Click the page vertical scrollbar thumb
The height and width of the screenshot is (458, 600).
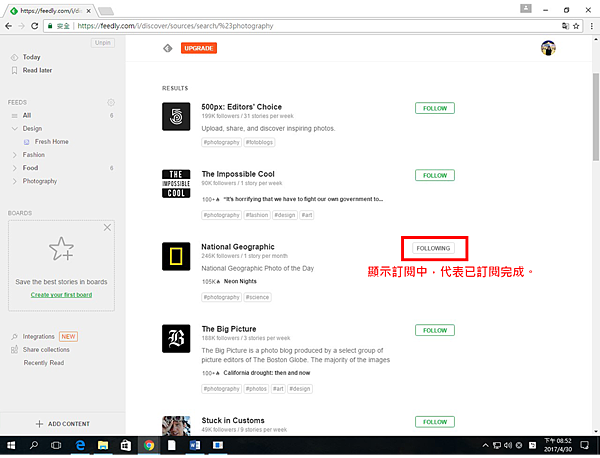pyautogui.click(x=596, y=117)
